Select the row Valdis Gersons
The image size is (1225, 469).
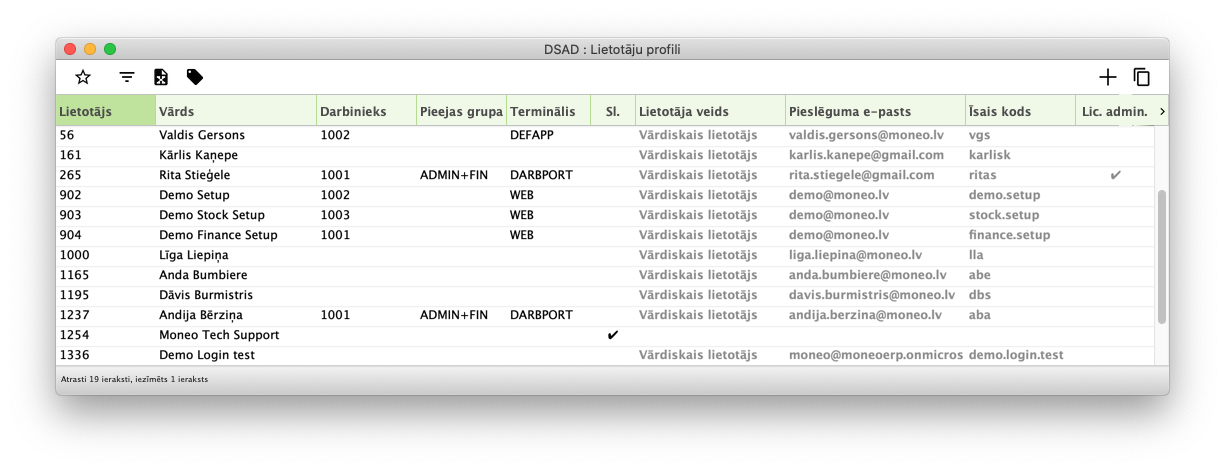point(605,135)
